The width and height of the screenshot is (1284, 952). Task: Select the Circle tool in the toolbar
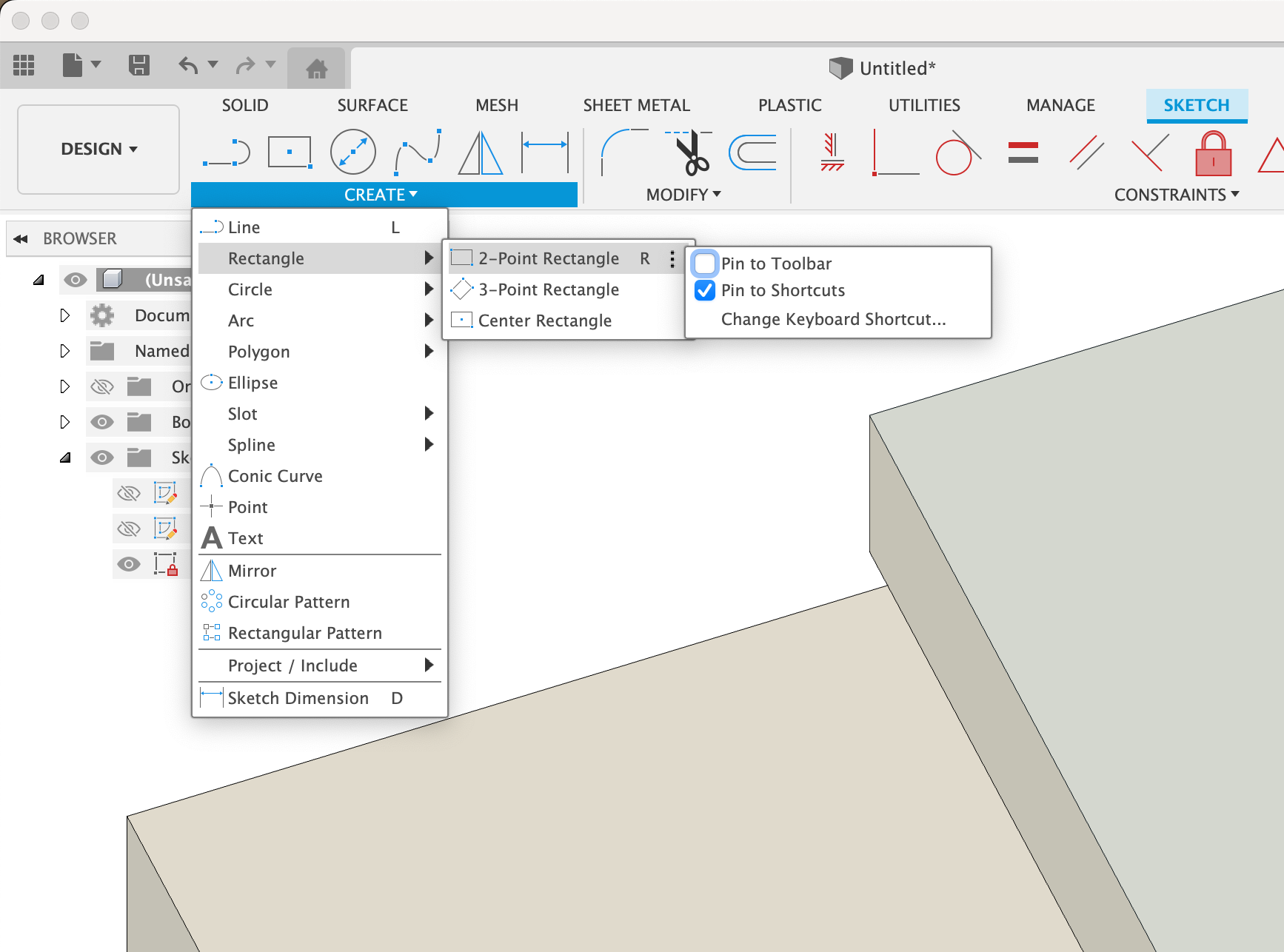pyautogui.click(x=353, y=152)
